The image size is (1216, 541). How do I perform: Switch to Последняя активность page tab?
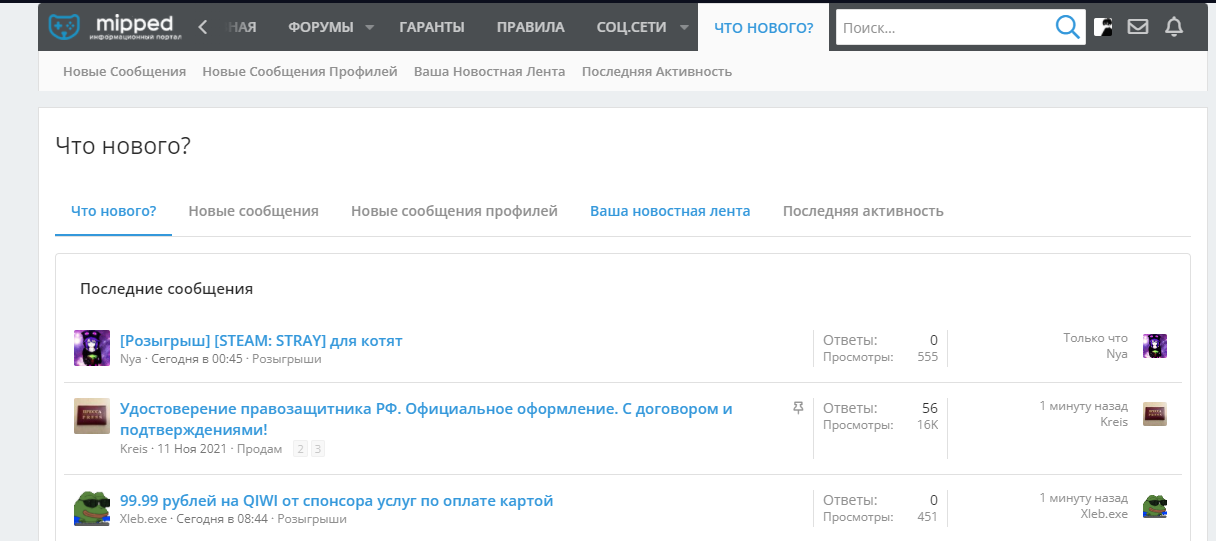(x=863, y=211)
